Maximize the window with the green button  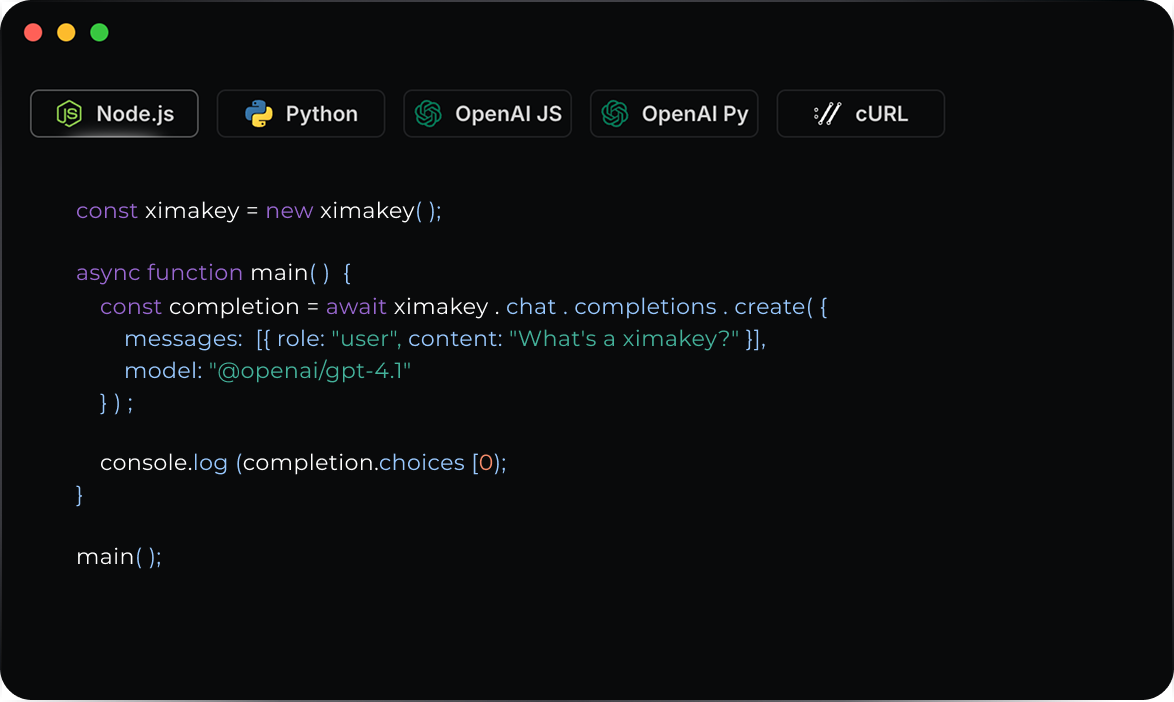[x=99, y=33]
